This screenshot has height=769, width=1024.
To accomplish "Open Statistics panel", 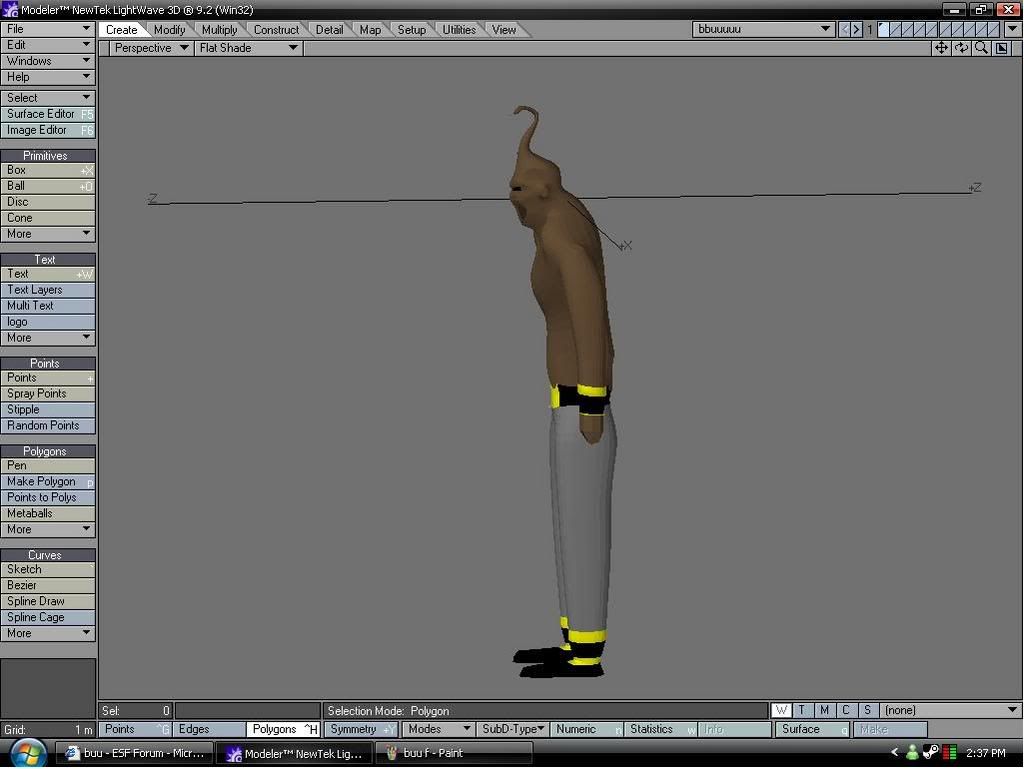I will click(661, 729).
